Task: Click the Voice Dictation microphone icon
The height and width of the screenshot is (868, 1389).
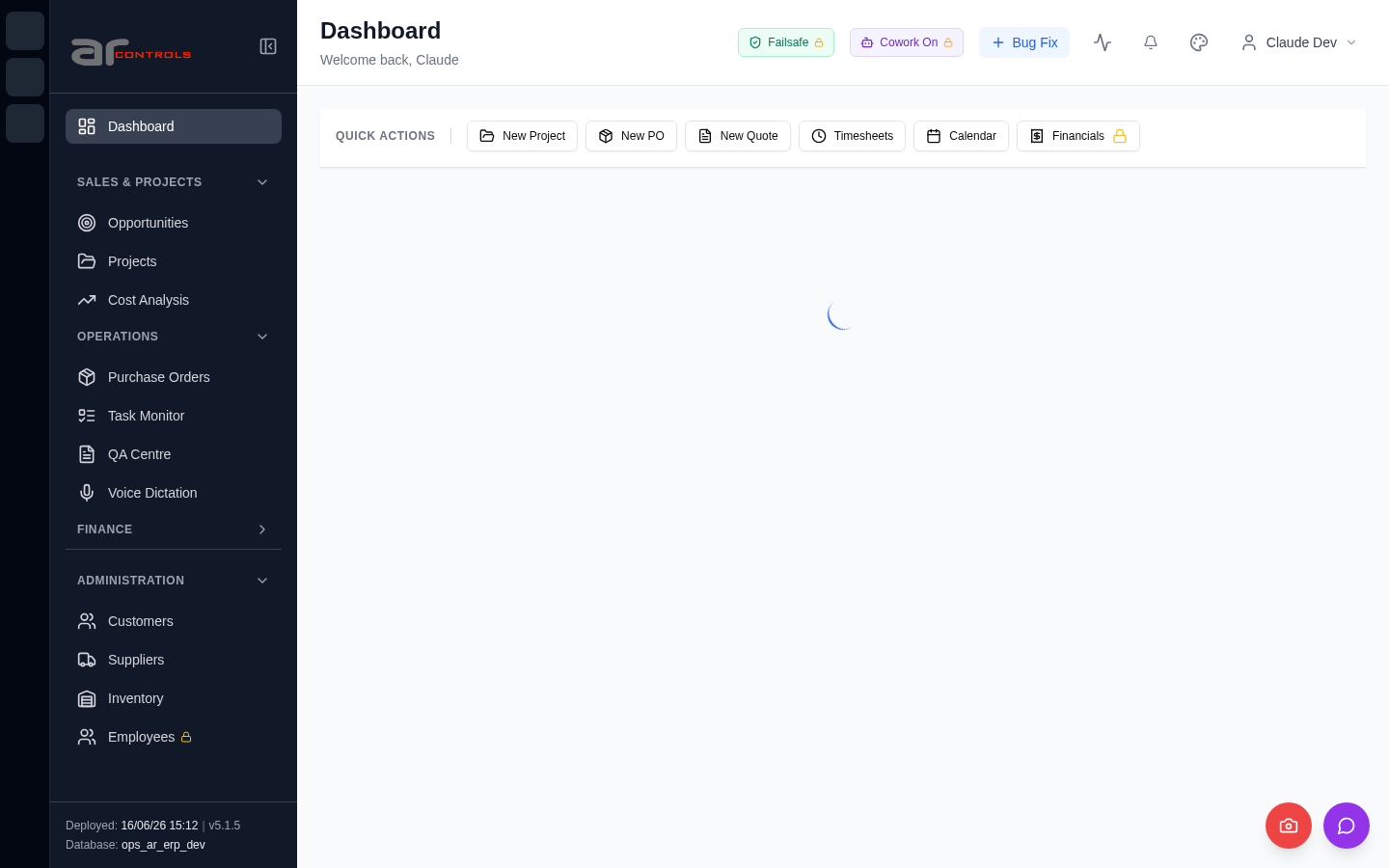Action: [87, 493]
